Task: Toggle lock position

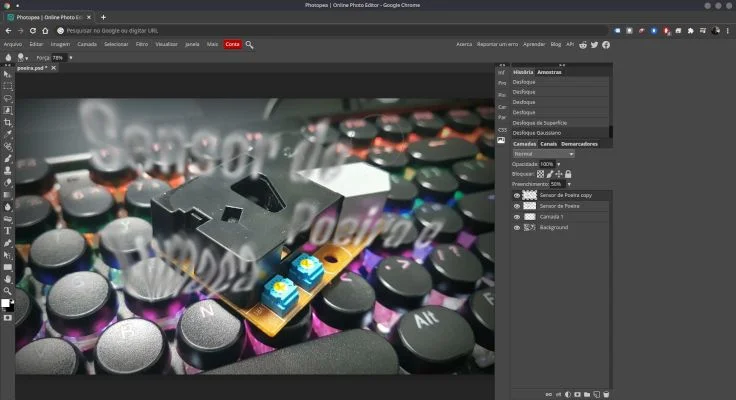Action: click(559, 174)
